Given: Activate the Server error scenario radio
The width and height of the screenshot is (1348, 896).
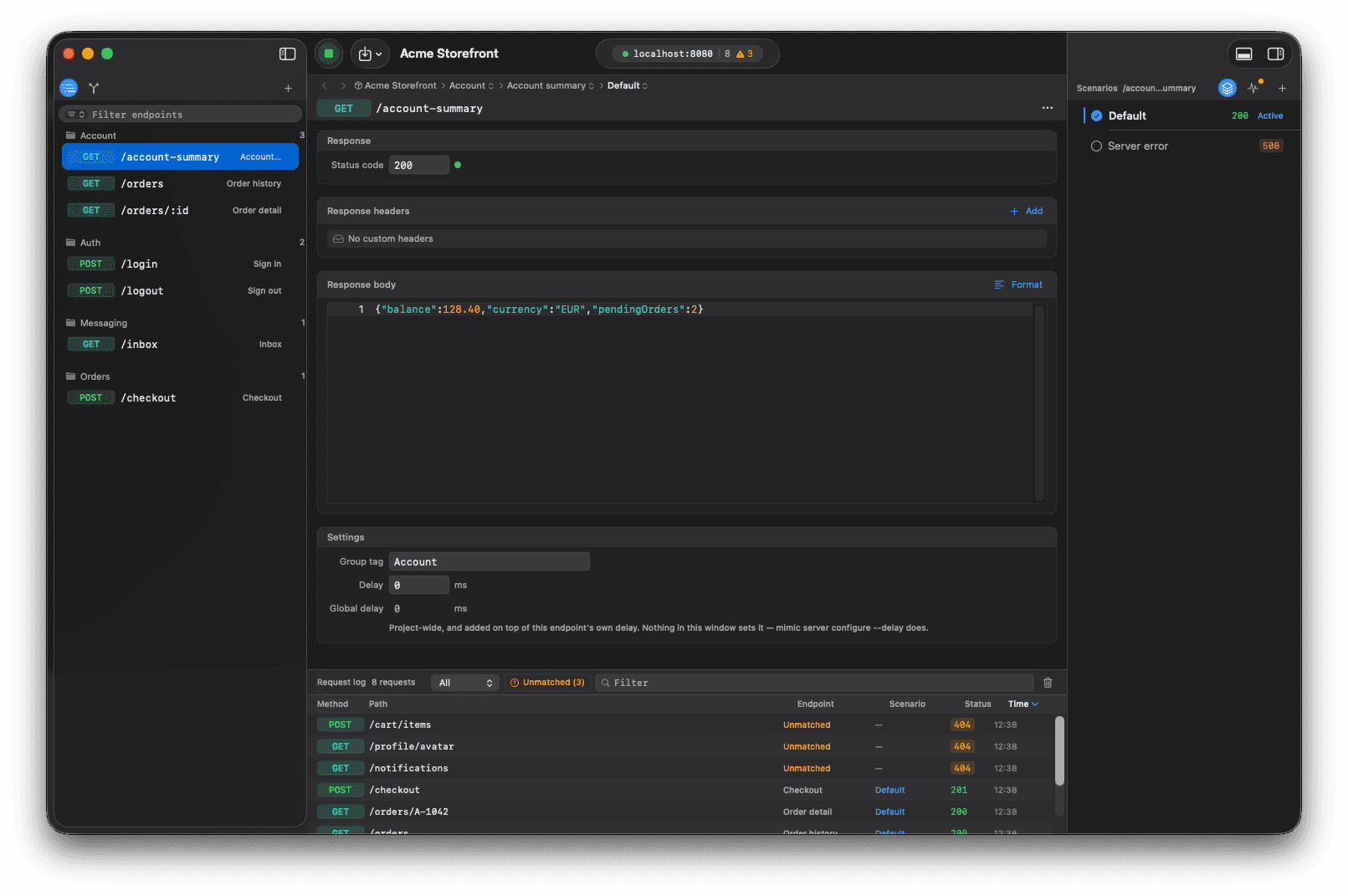Looking at the screenshot, I should (x=1096, y=146).
